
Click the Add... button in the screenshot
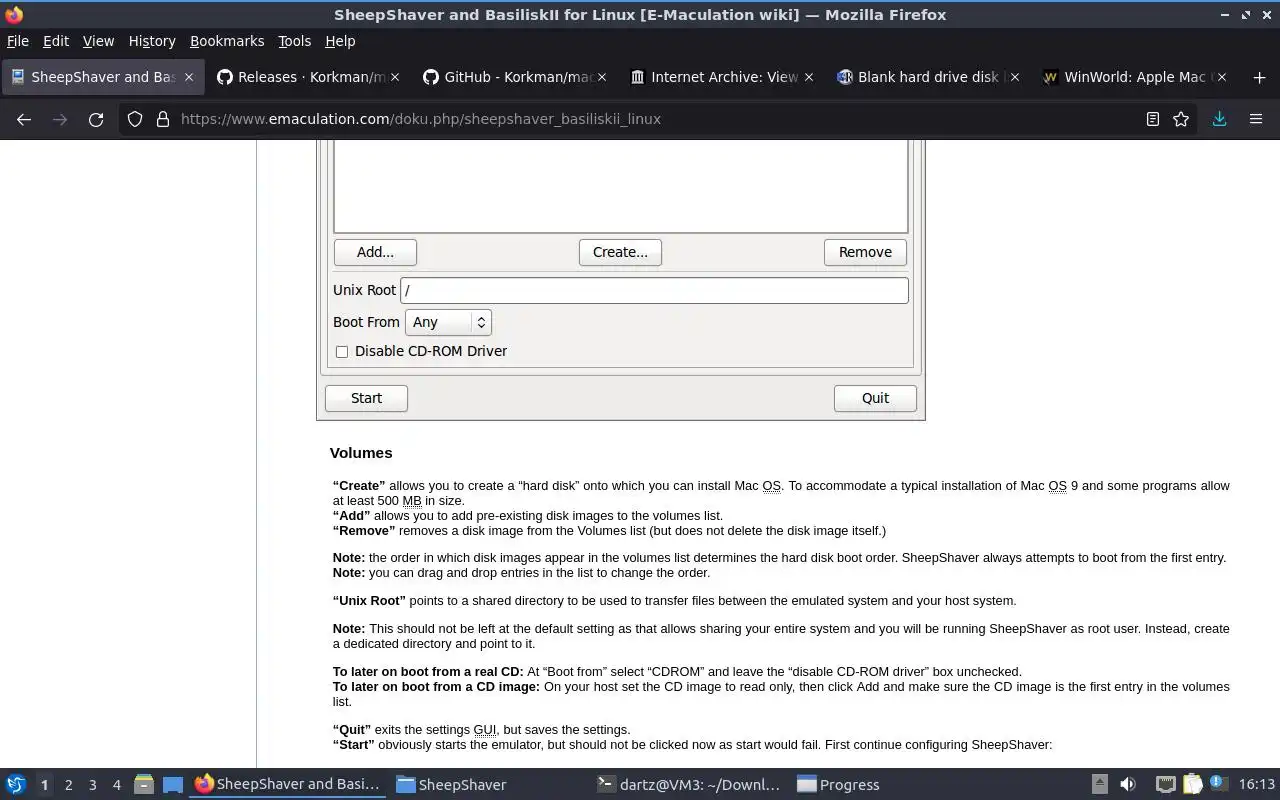(x=375, y=252)
